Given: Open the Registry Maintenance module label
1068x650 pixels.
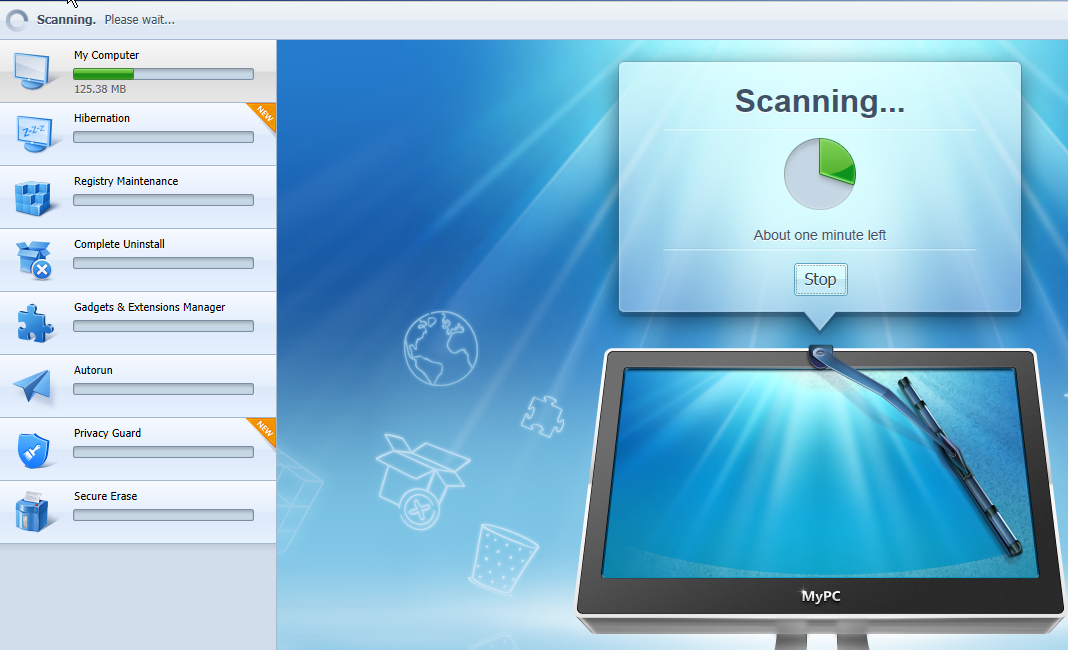Looking at the screenshot, I should pos(126,181).
